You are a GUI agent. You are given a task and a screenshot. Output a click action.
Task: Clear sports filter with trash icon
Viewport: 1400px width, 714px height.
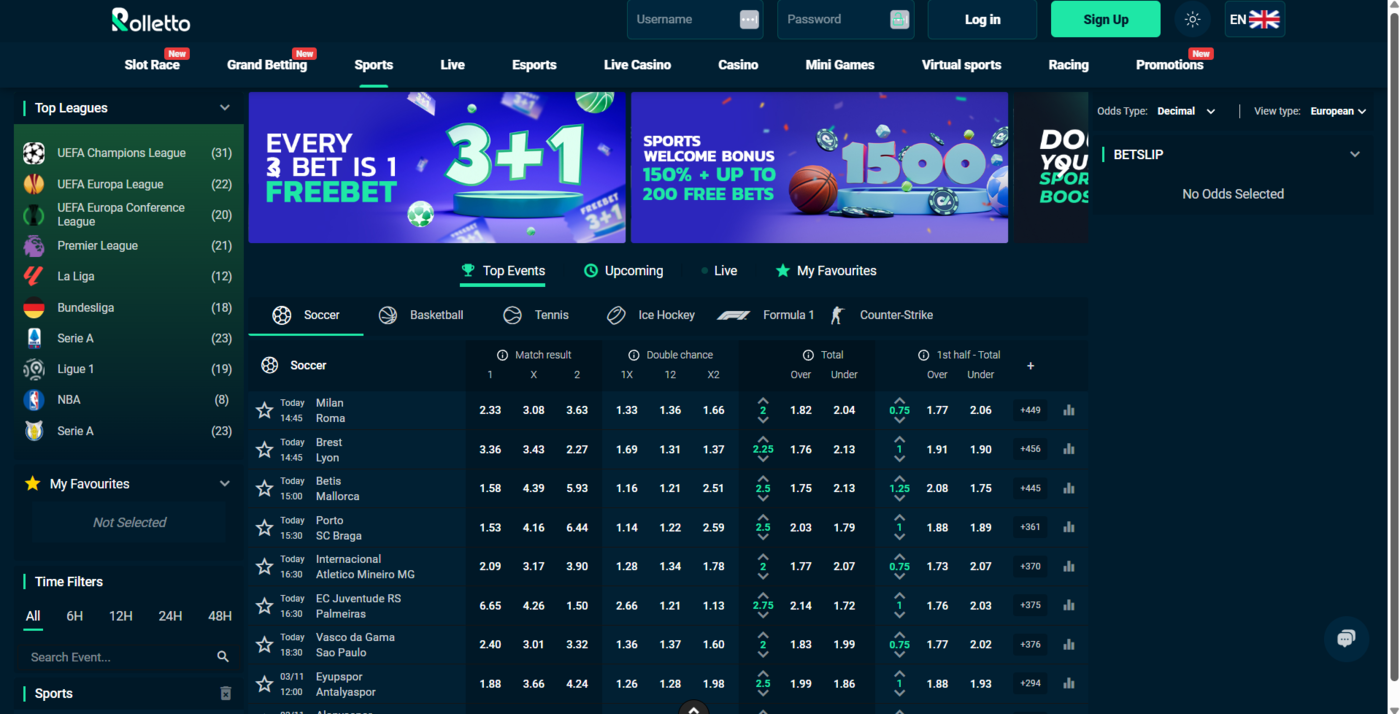[x=226, y=693]
